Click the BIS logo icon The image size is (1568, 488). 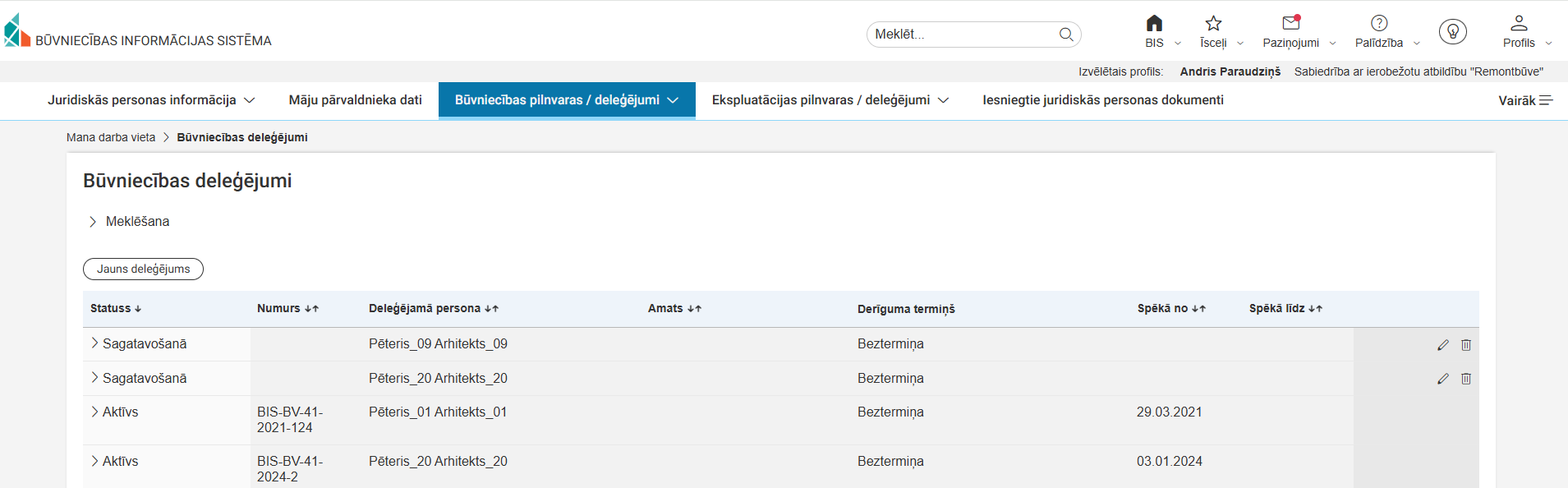17,30
